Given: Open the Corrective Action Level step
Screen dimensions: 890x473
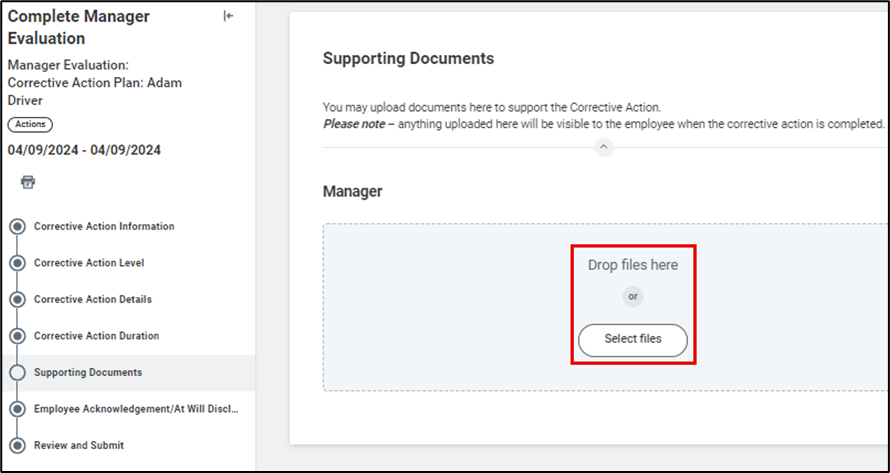Looking at the screenshot, I should point(89,263).
